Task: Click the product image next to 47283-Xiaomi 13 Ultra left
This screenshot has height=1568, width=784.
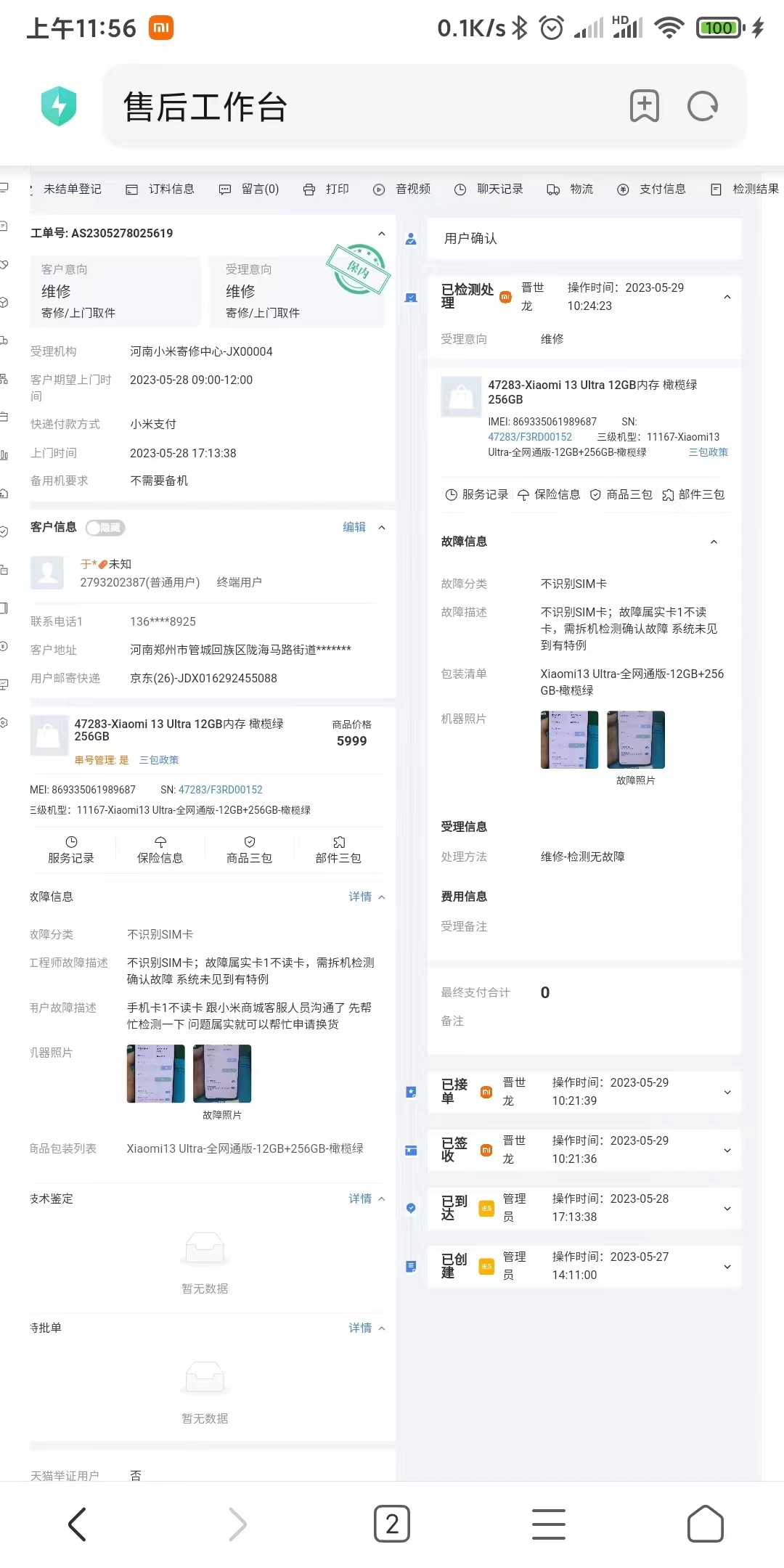Action: (x=48, y=735)
